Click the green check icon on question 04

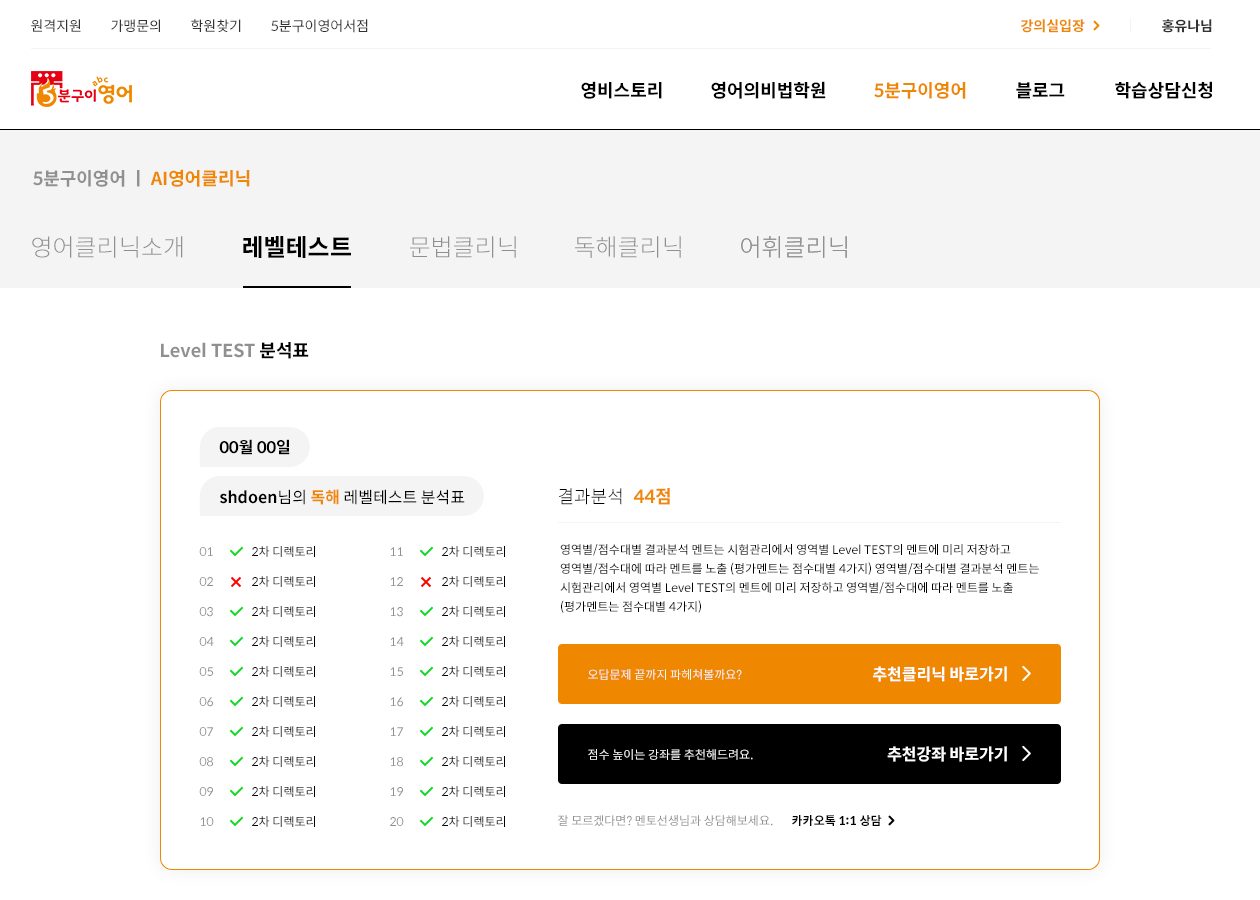pyautogui.click(x=237, y=641)
